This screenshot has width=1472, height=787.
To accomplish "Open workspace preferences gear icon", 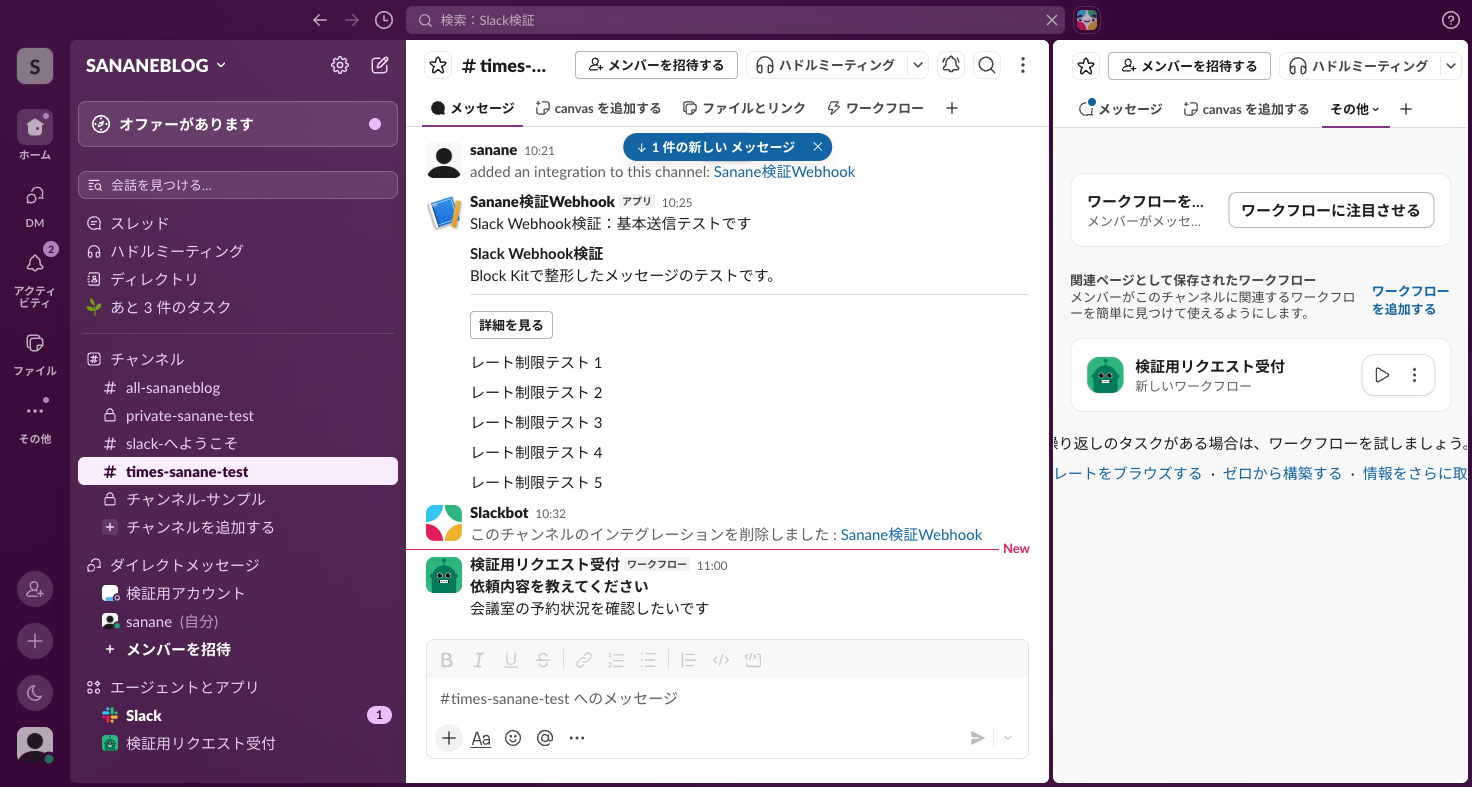I will 340,65.
